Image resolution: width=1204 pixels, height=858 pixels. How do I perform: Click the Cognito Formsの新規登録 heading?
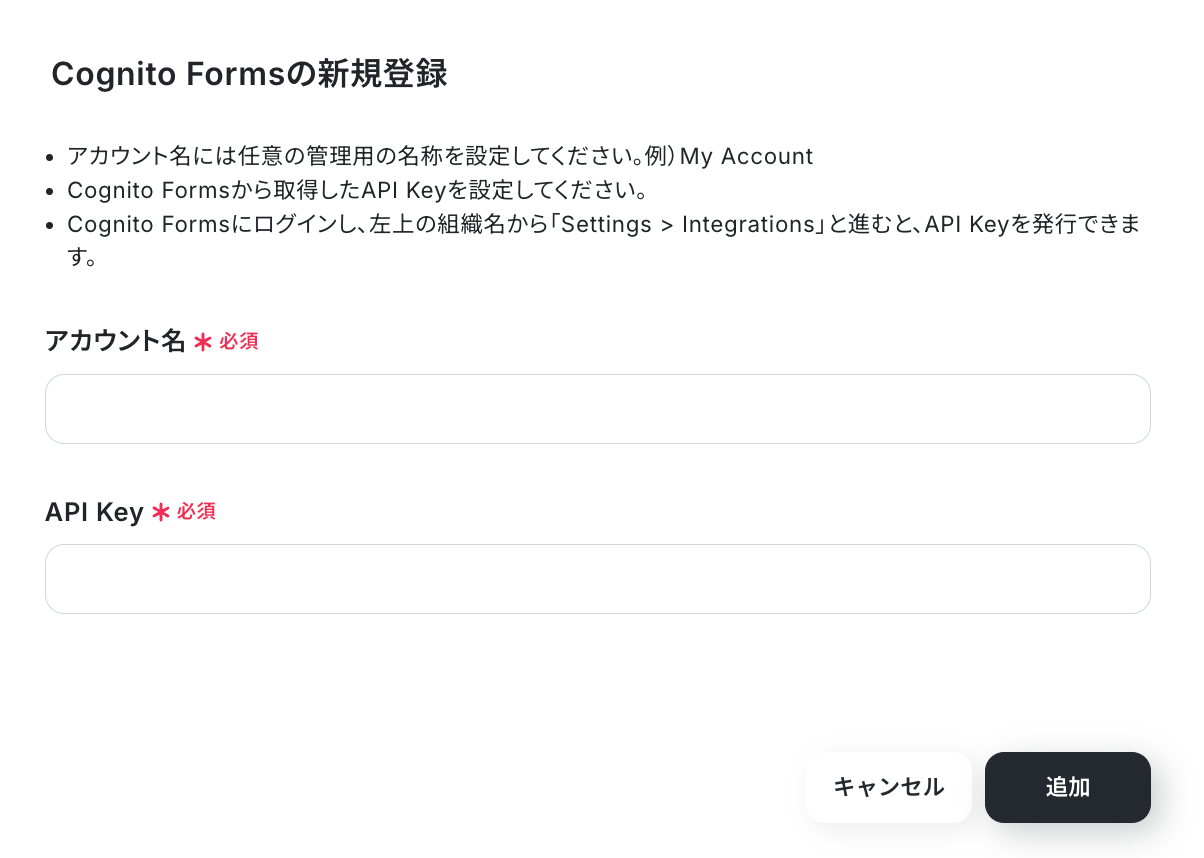click(249, 74)
